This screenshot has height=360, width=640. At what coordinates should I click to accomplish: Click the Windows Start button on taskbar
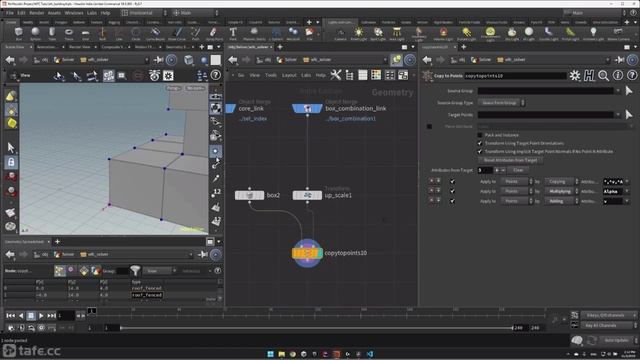coord(270,354)
